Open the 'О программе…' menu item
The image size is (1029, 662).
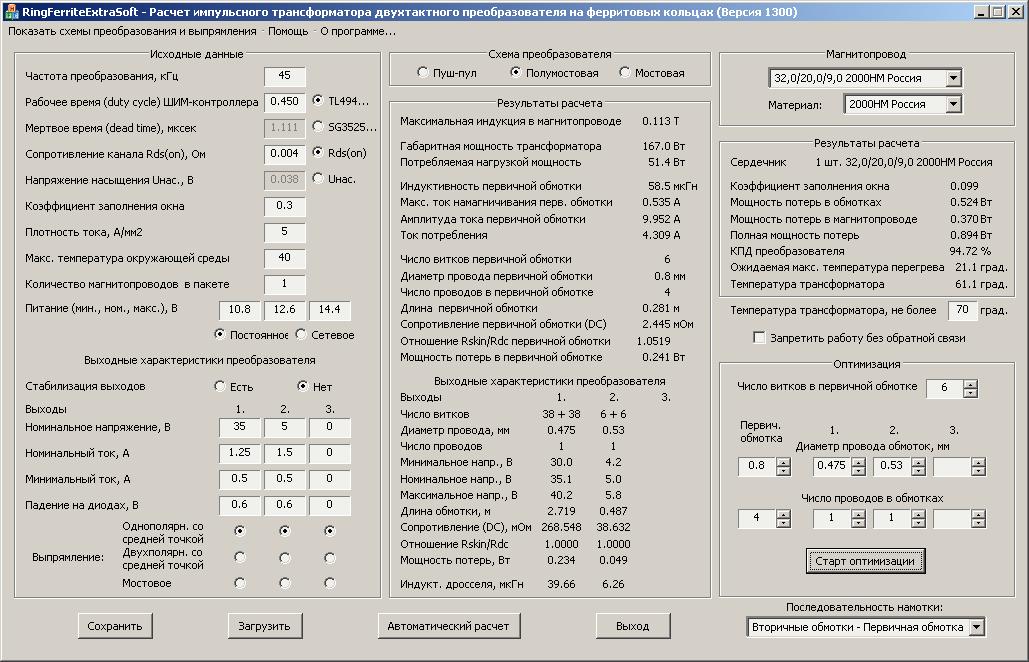(358, 31)
